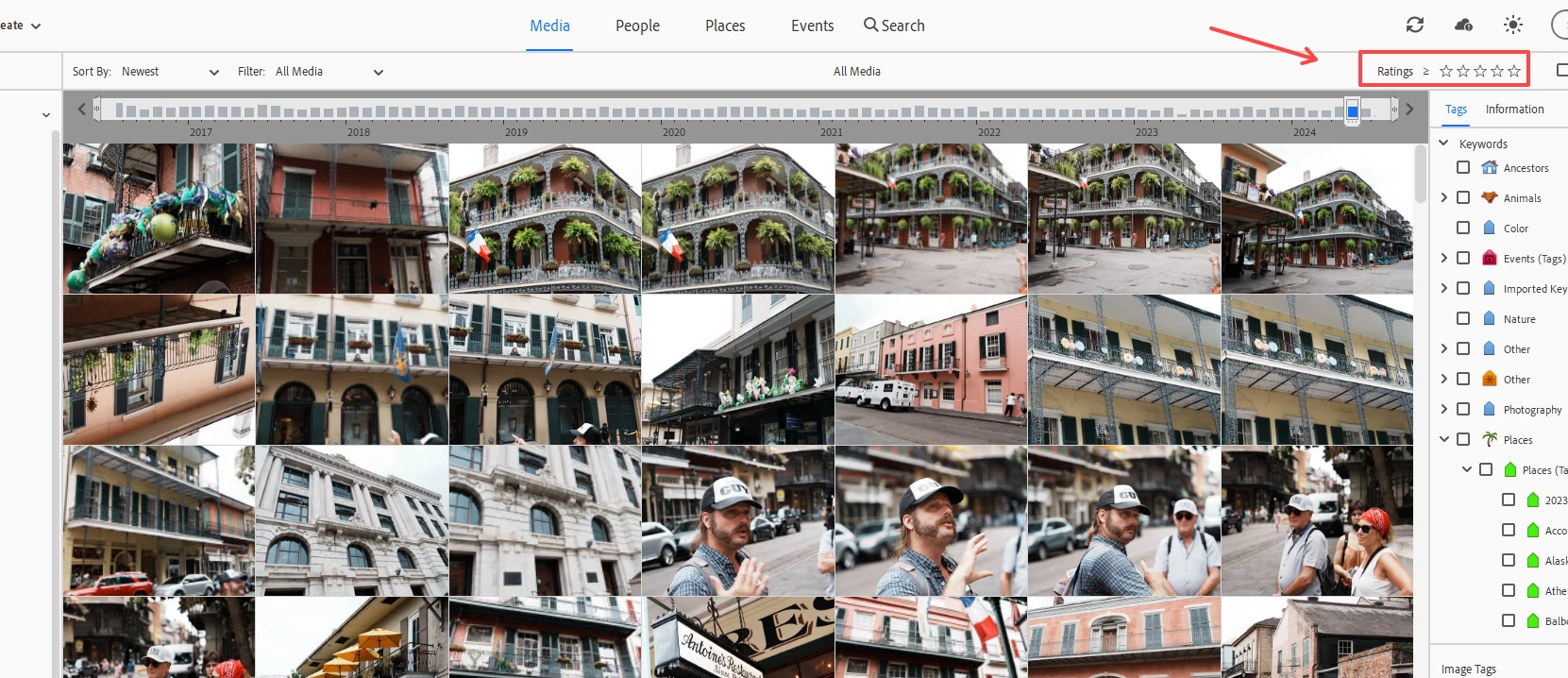Click the Image Tags label
Viewport: 1568px width, 678px height.
[1468, 669]
